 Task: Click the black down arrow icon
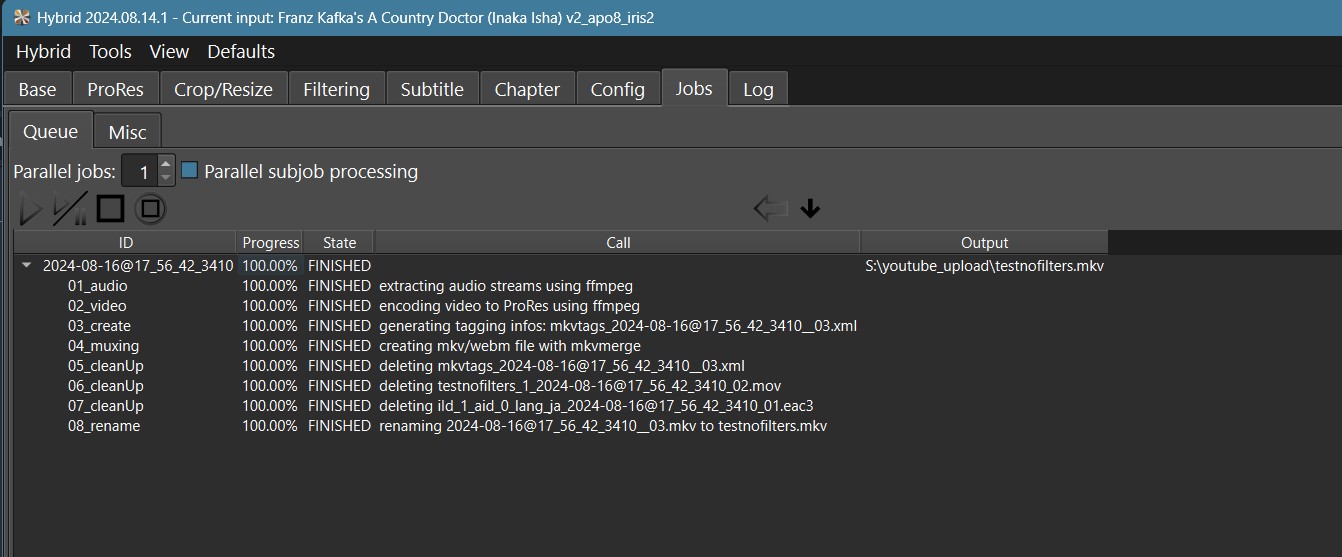[x=811, y=208]
